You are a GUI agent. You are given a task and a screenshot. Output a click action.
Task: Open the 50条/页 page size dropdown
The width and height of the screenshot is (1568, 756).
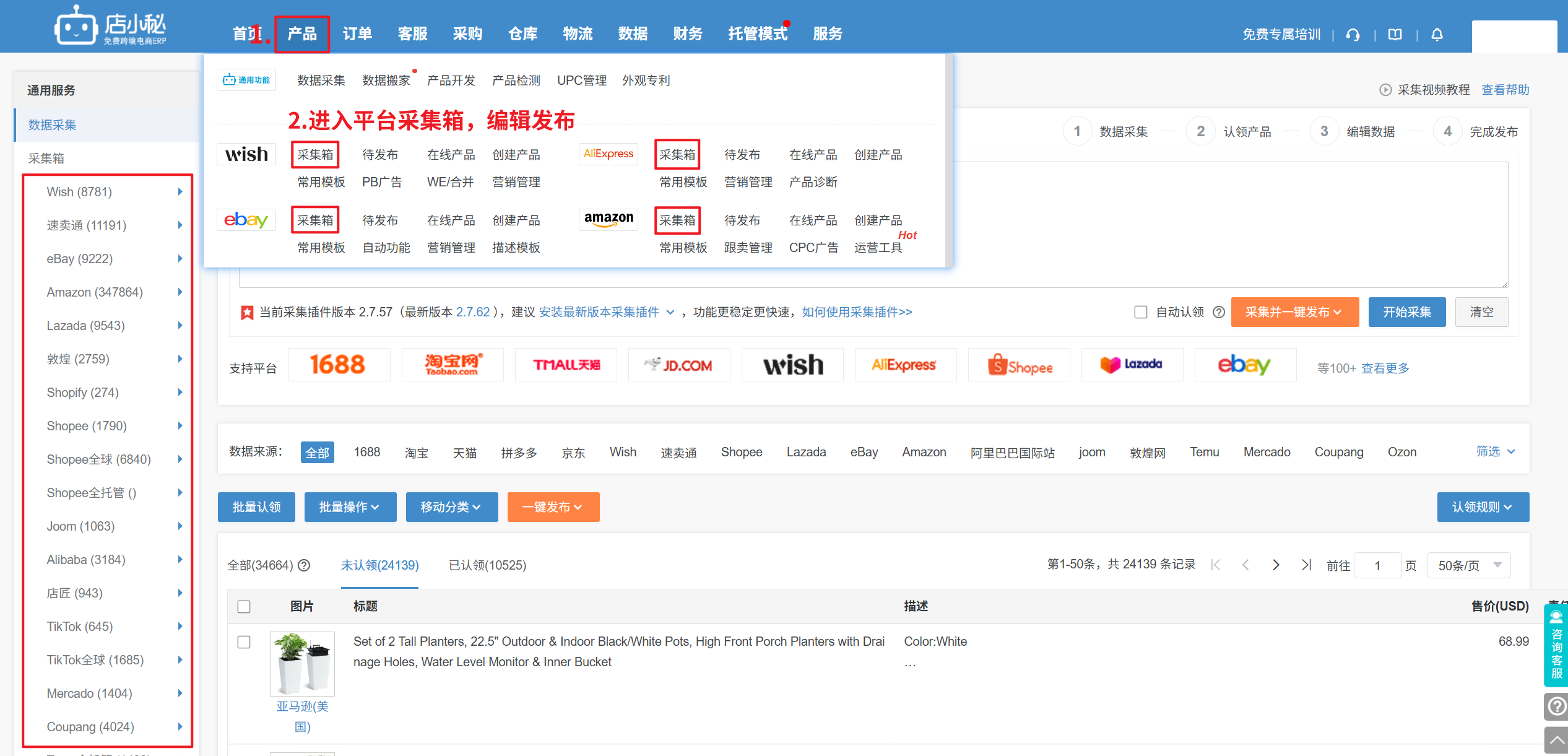pos(1468,565)
